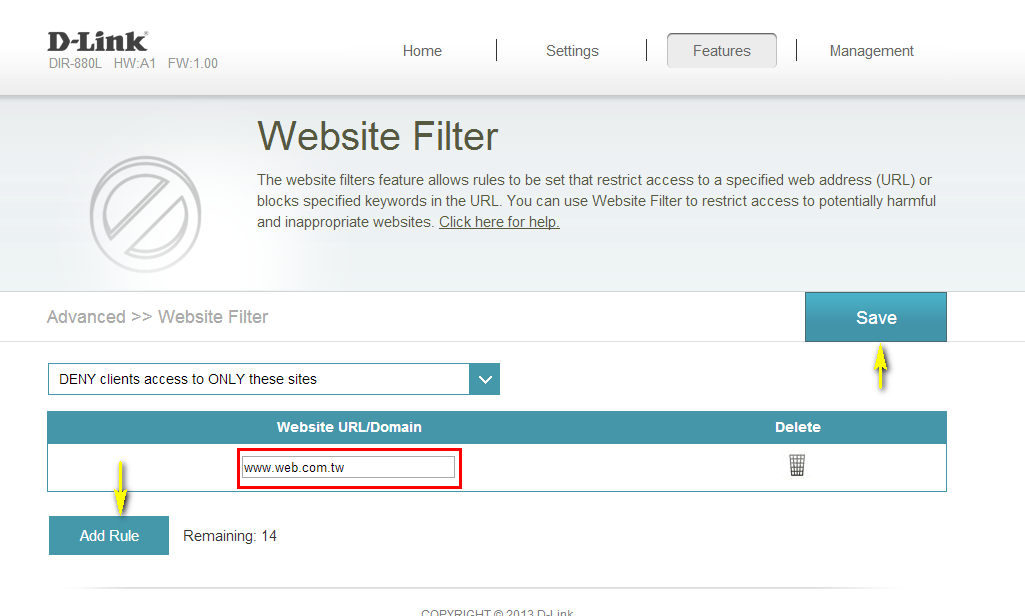Click the Website URL/Domain column header
The width and height of the screenshot is (1025, 616).
point(348,426)
